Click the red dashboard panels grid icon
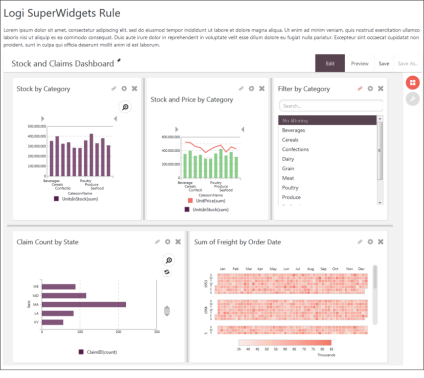This screenshot has width=424, height=378. pyautogui.click(x=412, y=83)
